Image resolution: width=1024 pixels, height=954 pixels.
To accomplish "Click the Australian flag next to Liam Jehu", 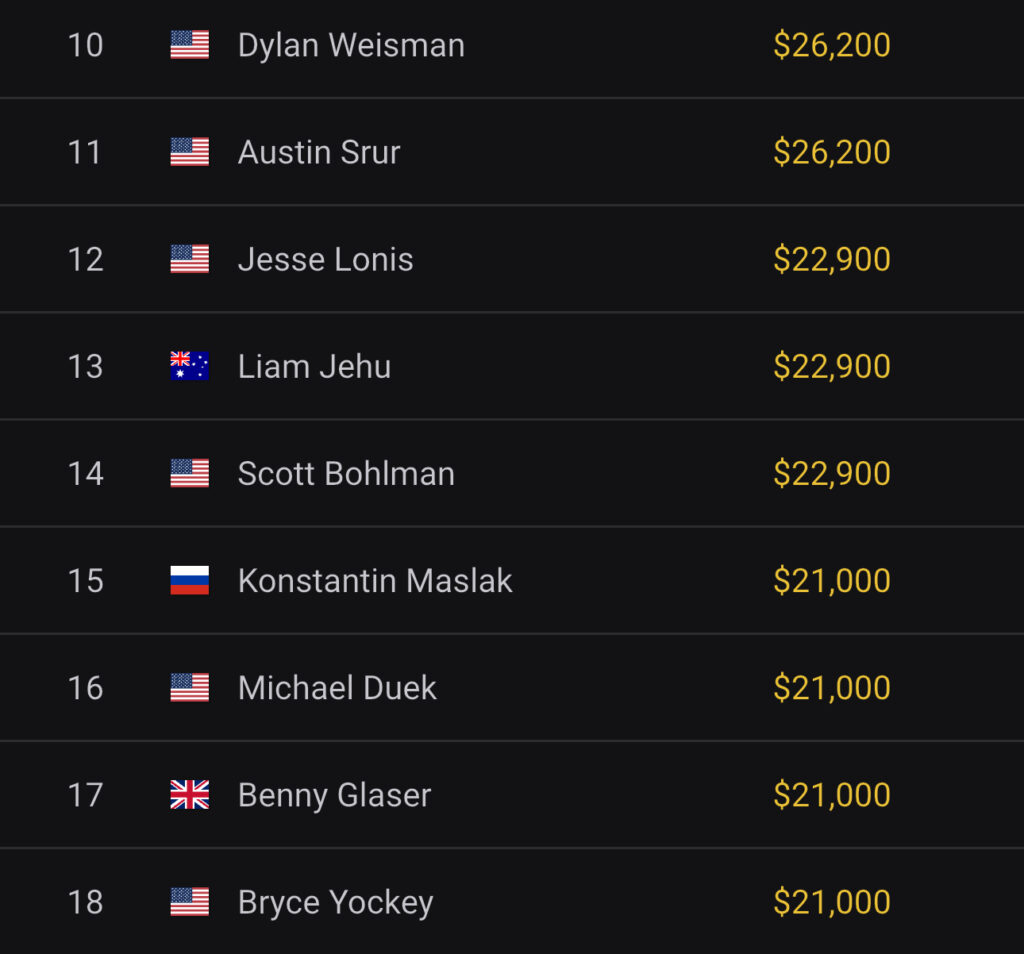I will (189, 366).
